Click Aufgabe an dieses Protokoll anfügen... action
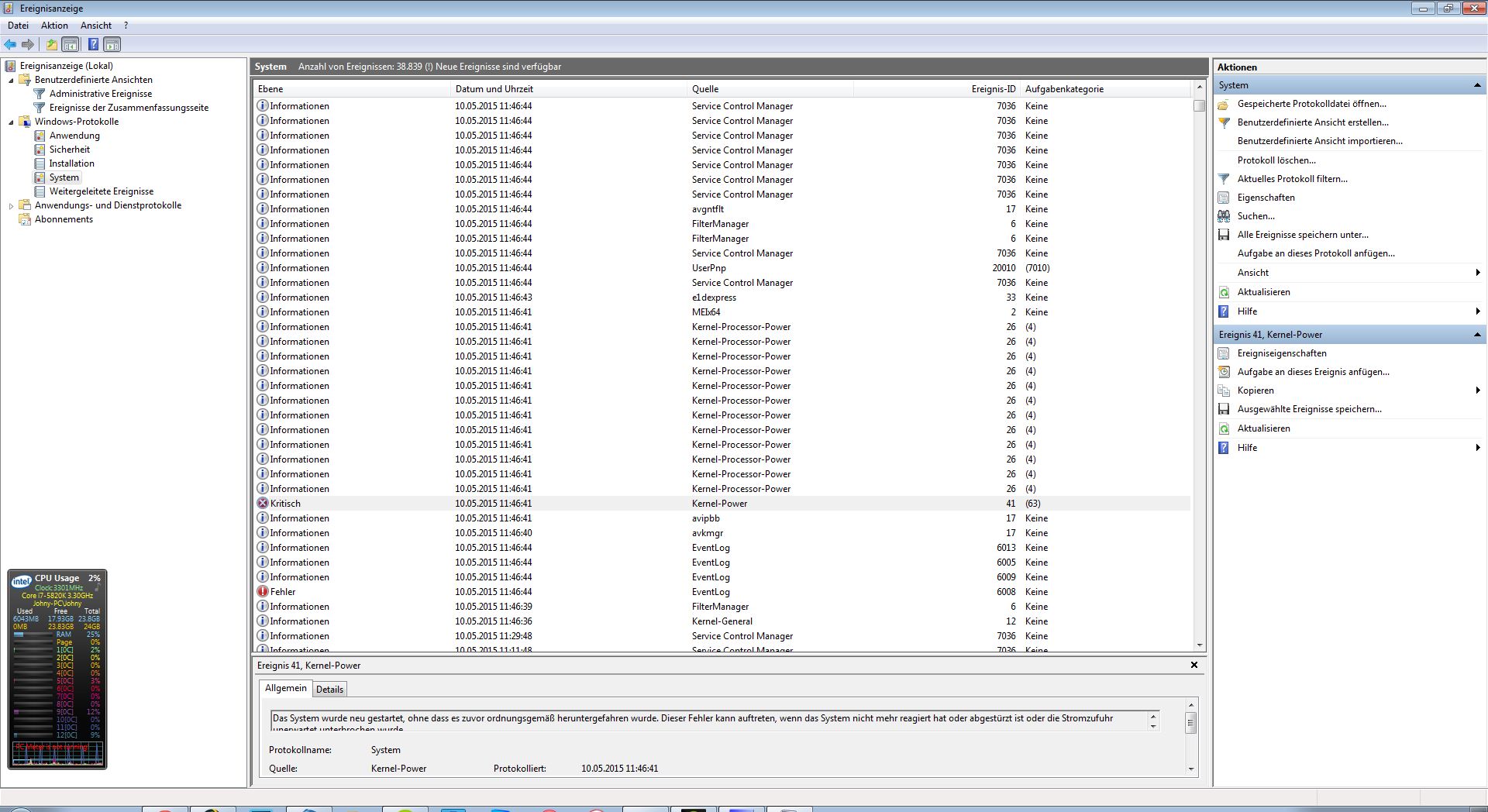1488x812 pixels. tap(1316, 253)
